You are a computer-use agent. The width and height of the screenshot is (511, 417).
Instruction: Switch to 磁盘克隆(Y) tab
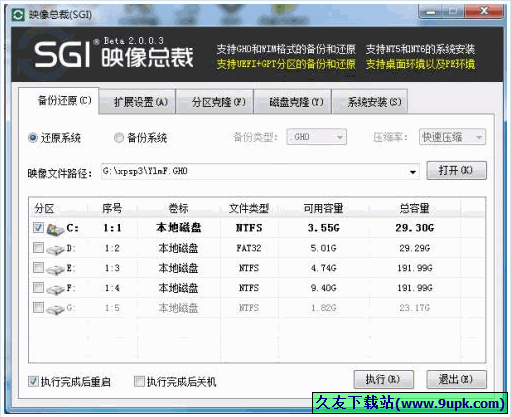point(292,102)
